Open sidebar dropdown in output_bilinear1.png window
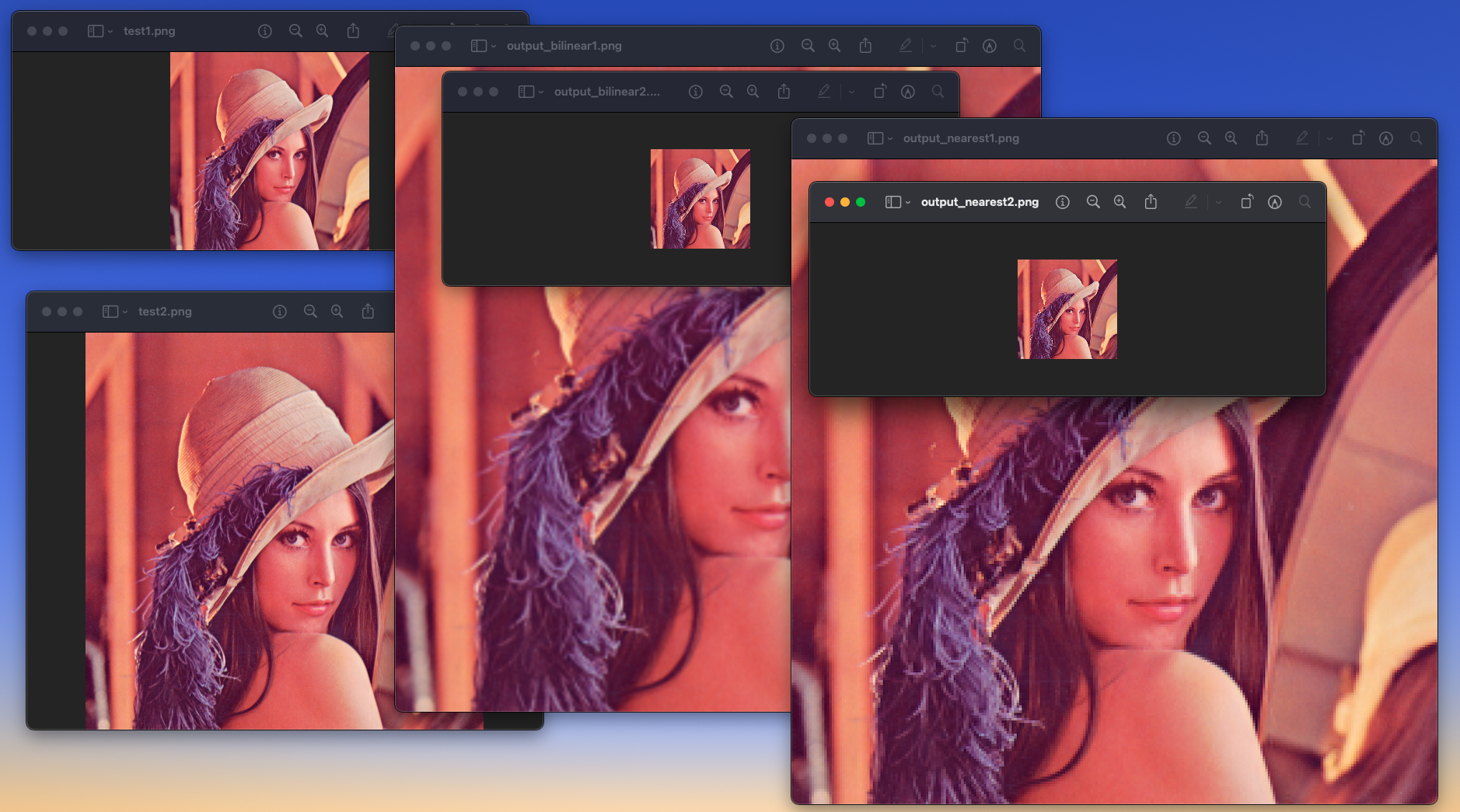 (494, 46)
